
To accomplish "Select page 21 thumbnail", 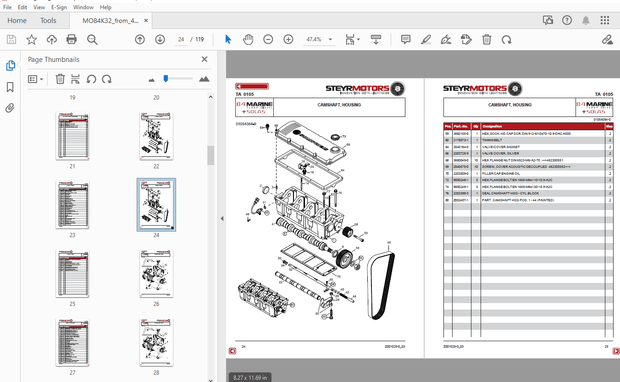I will click(72, 136).
